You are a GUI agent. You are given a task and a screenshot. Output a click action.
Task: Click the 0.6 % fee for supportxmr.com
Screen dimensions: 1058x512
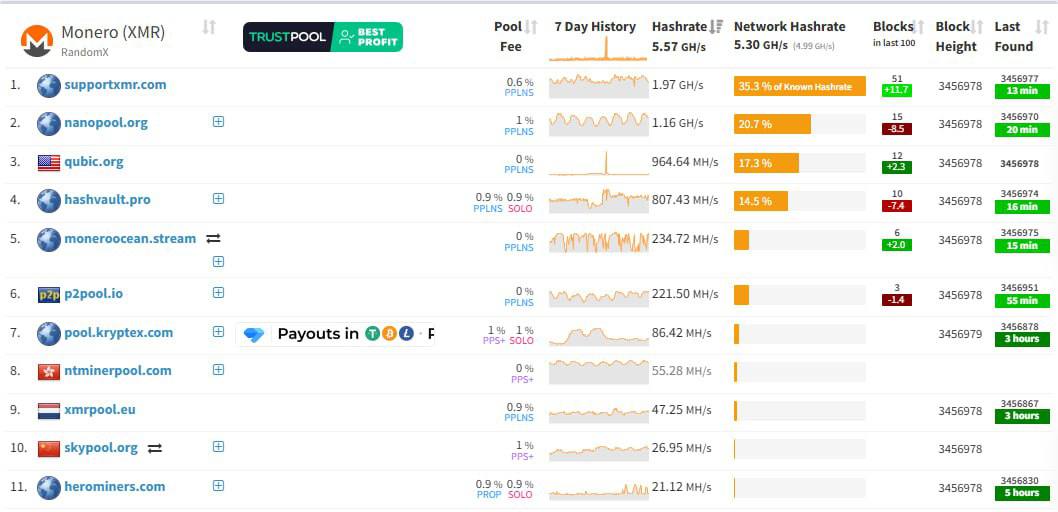click(x=520, y=82)
